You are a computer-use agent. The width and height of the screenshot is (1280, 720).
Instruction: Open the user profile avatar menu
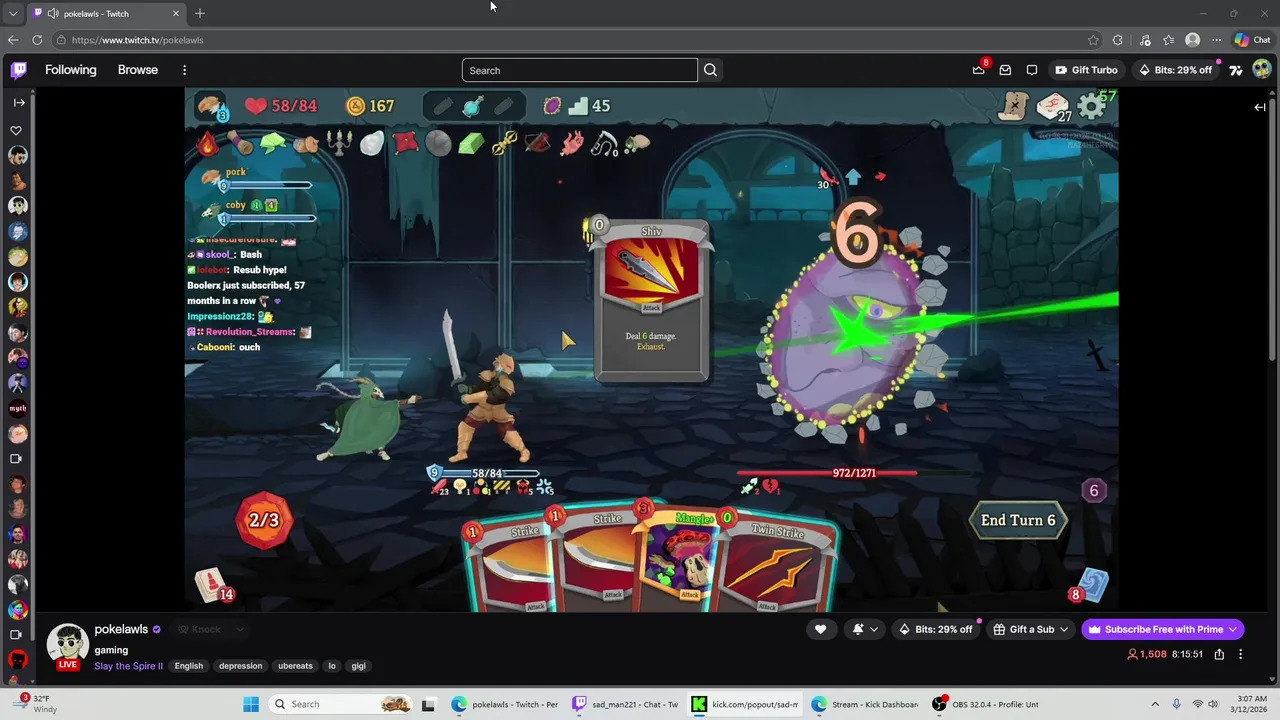pyautogui.click(x=1261, y=70)
